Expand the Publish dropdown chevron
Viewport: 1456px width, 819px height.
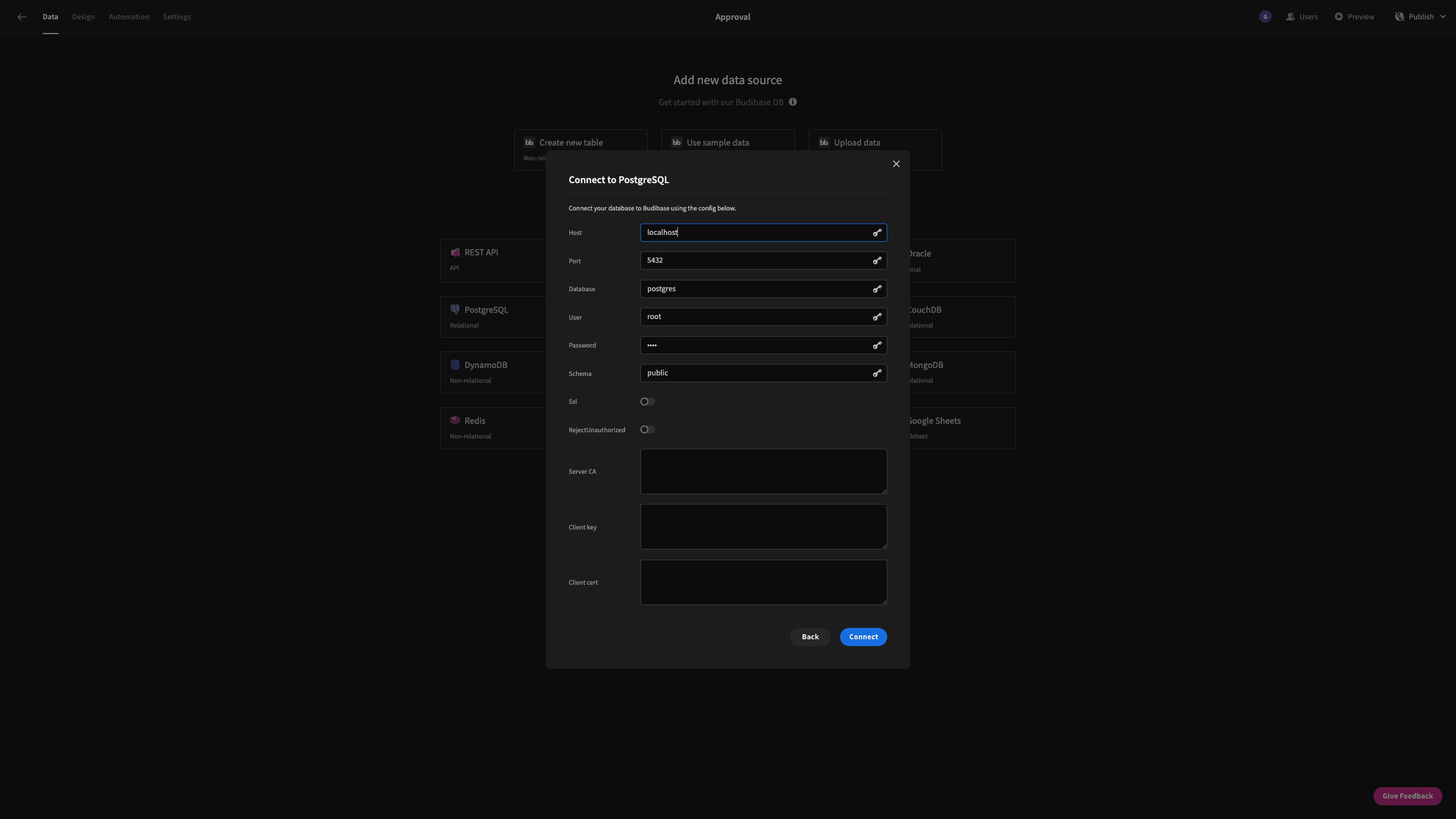(x=1443, y=17)
